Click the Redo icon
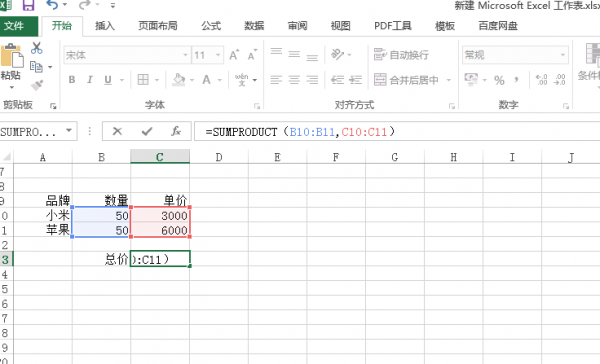This screenshot has width=600, height=364. point(85,5)
